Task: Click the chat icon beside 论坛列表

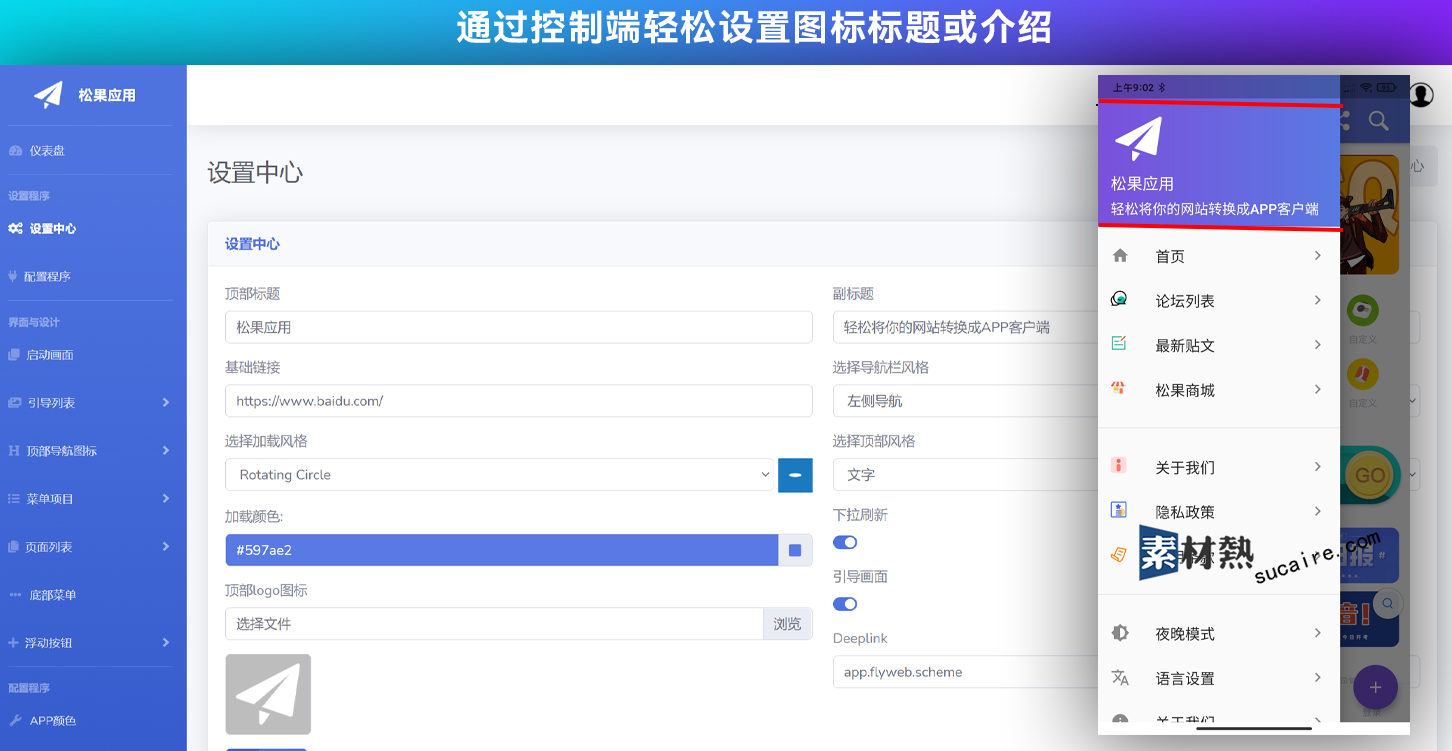Action: click(x=1120, y=300)
